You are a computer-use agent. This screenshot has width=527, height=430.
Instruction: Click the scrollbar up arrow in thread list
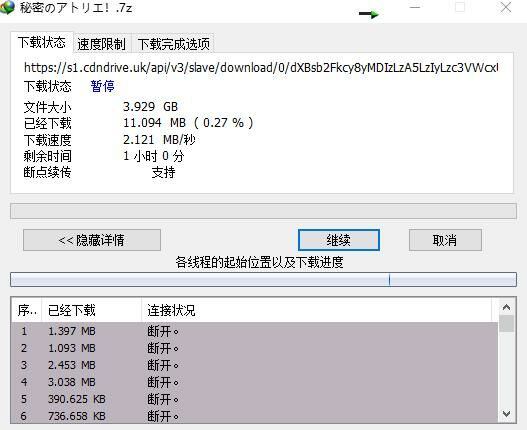tap(506, 307)
